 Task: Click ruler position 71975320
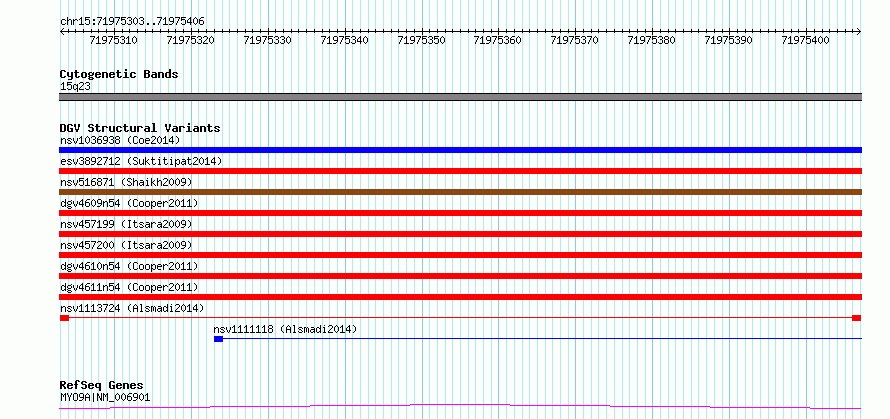pyautogui.click(x=190, y=40)
